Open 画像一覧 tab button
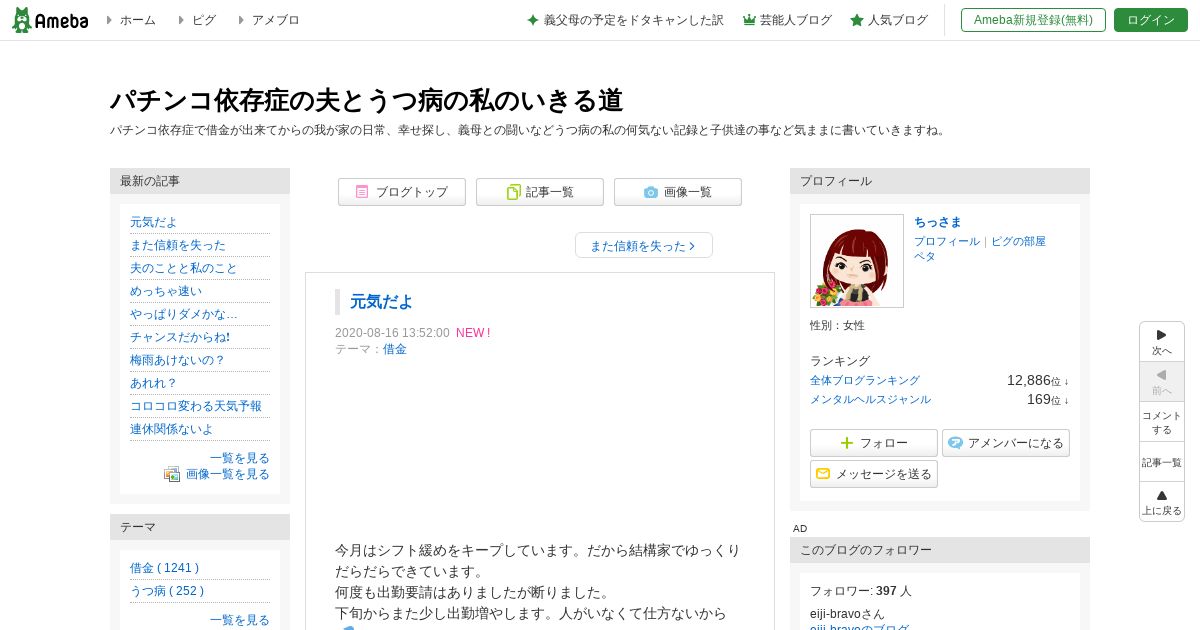Viewport: 1200px width, 630px height. 678,192
